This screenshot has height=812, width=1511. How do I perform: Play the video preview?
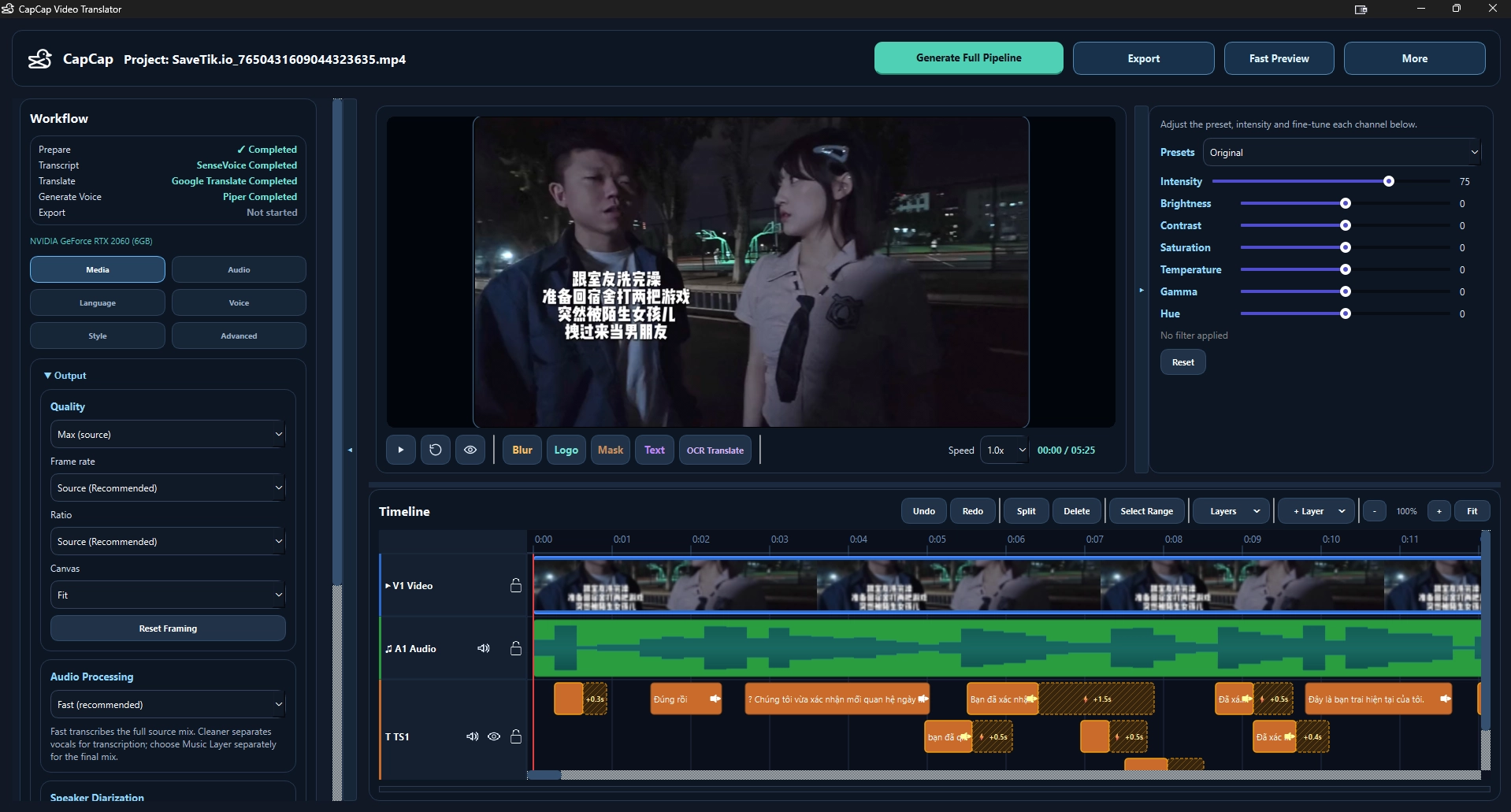click(400, 450)
